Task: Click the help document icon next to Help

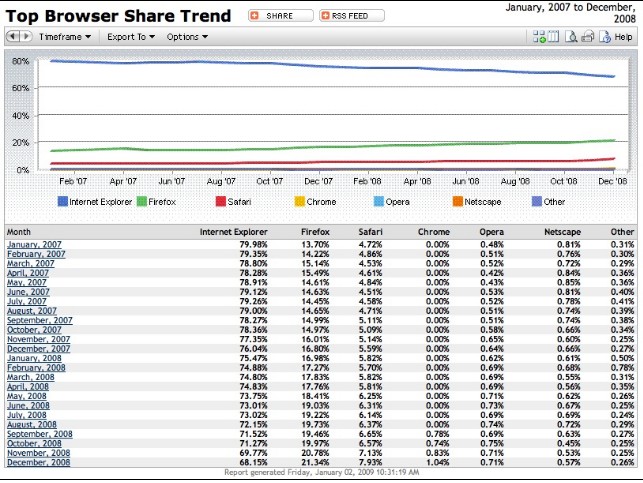Action: click(x=605, y=36)
